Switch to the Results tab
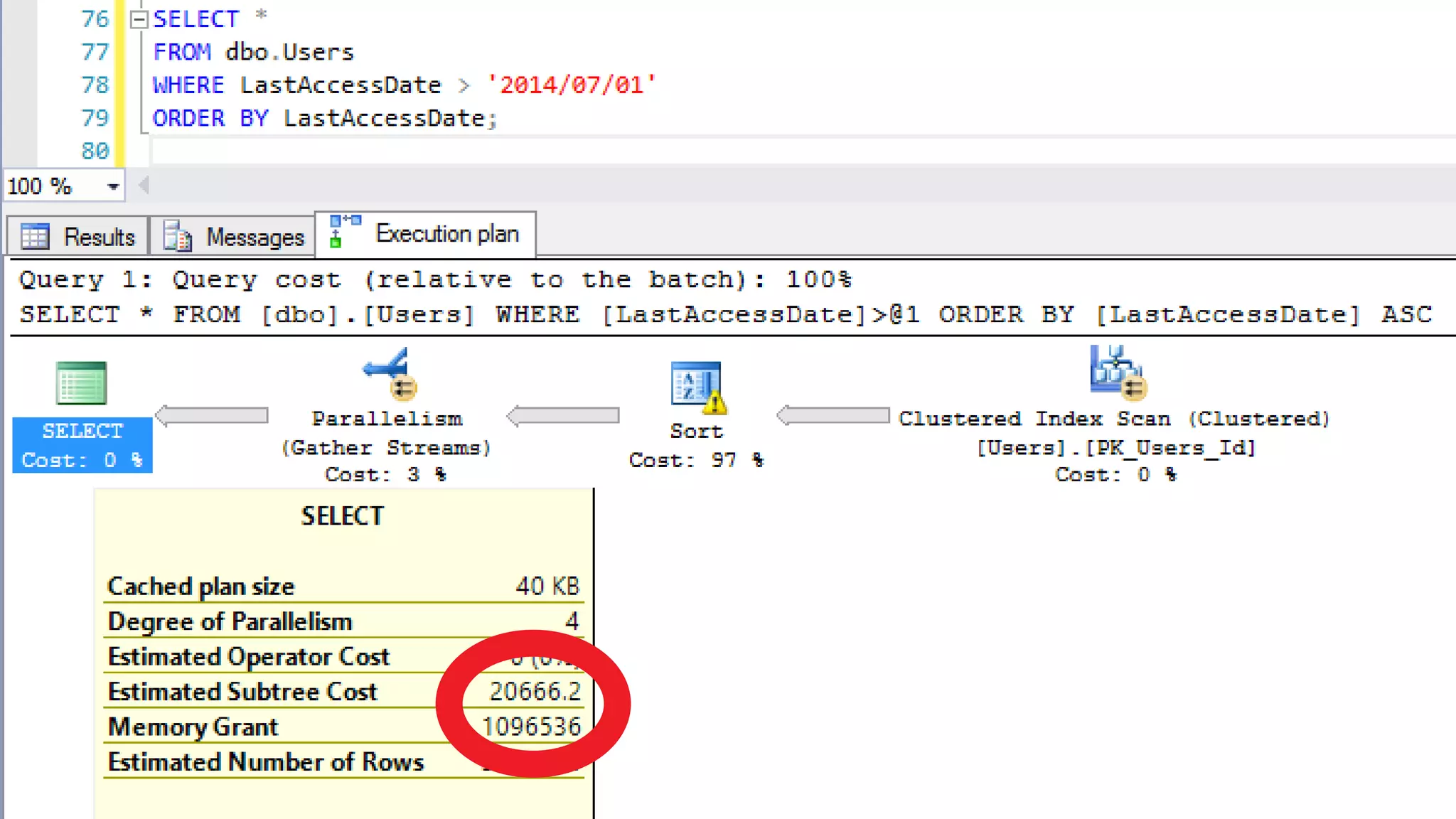Viewport: 1456px width, 819px height. [99, 237]
